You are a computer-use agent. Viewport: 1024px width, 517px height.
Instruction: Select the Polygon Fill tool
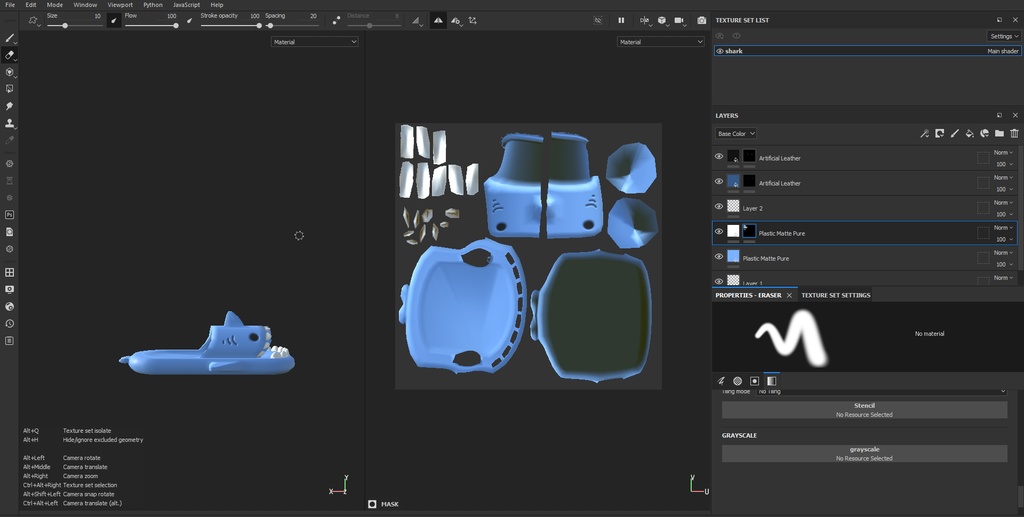coord(10,89)
